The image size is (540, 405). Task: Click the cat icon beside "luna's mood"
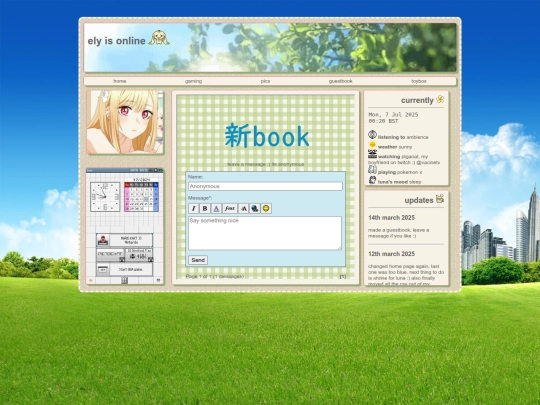click(372, 180)
